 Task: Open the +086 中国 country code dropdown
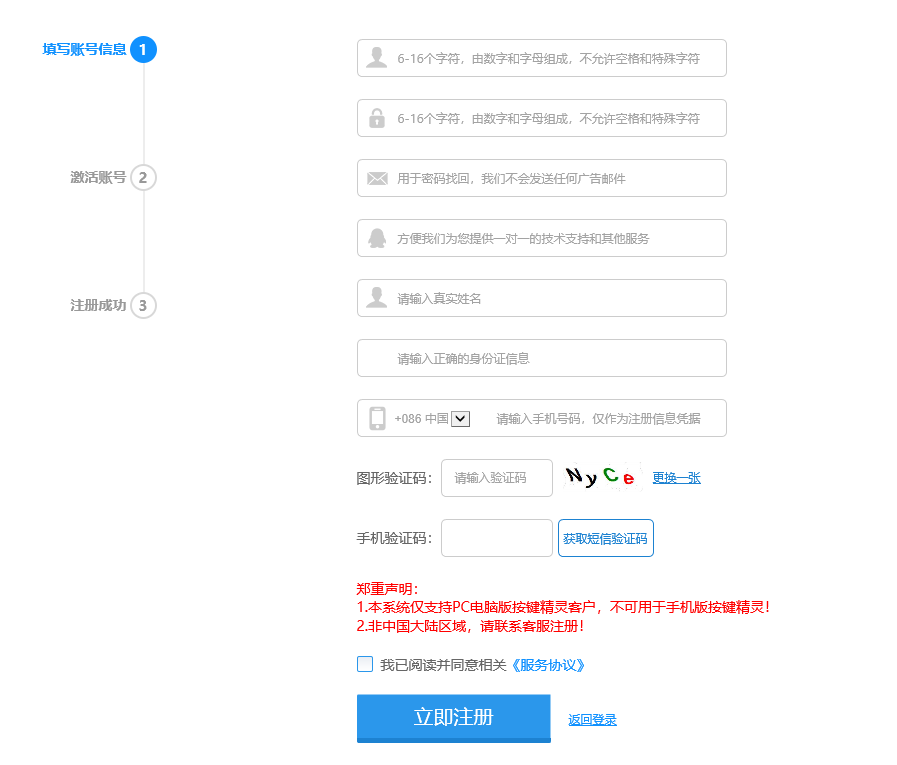460,419
